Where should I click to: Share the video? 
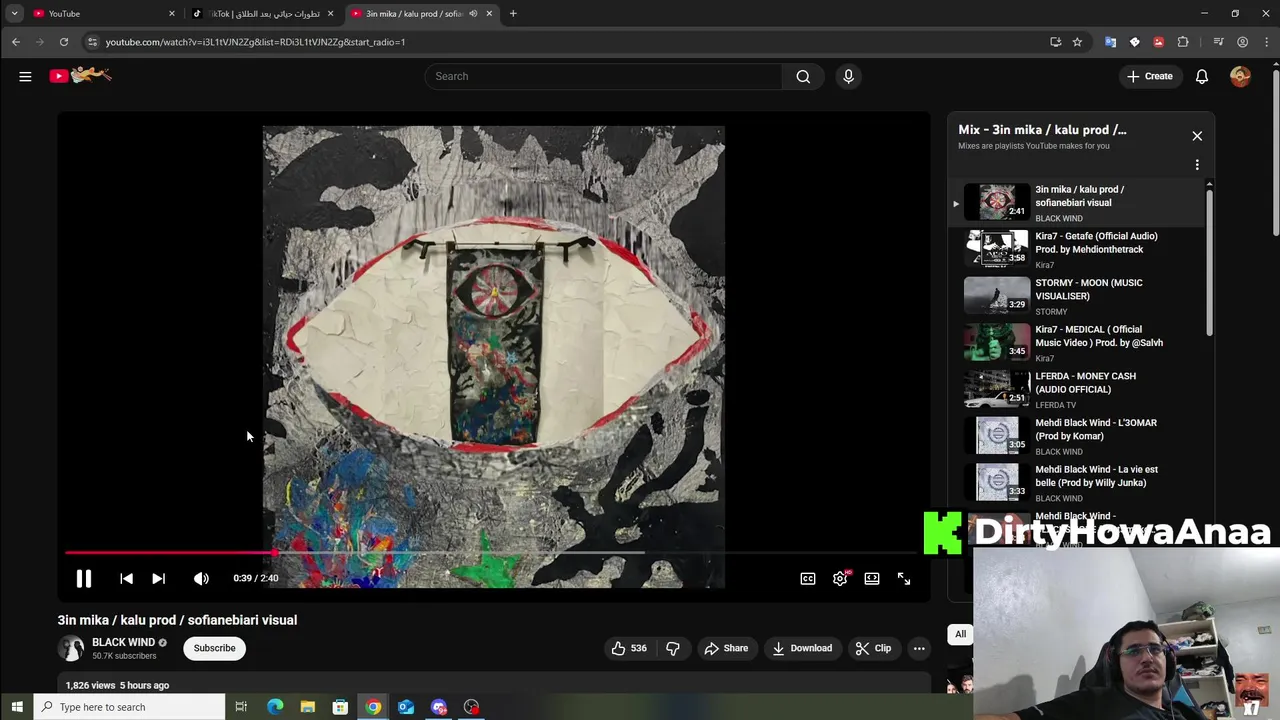[x=726, y=648]
